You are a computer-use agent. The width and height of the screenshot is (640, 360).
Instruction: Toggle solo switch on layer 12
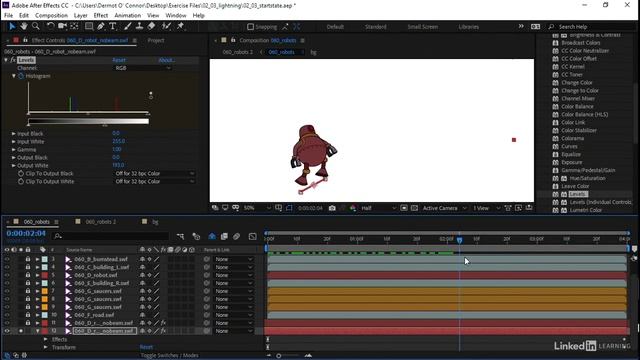[x=21, y=331]
